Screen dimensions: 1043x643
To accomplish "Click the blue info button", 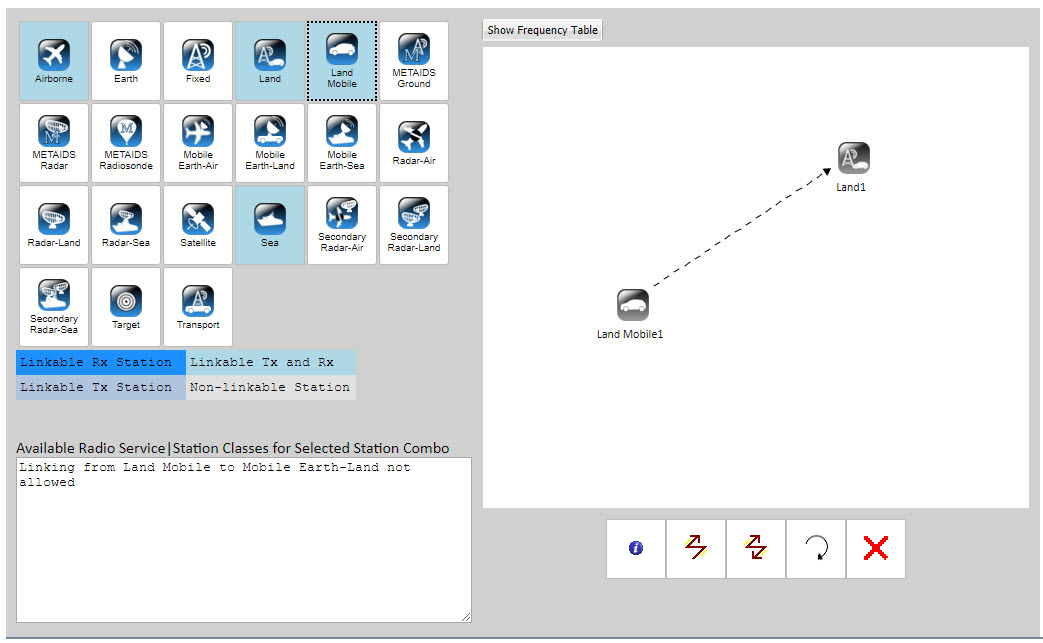I will 636,549.
